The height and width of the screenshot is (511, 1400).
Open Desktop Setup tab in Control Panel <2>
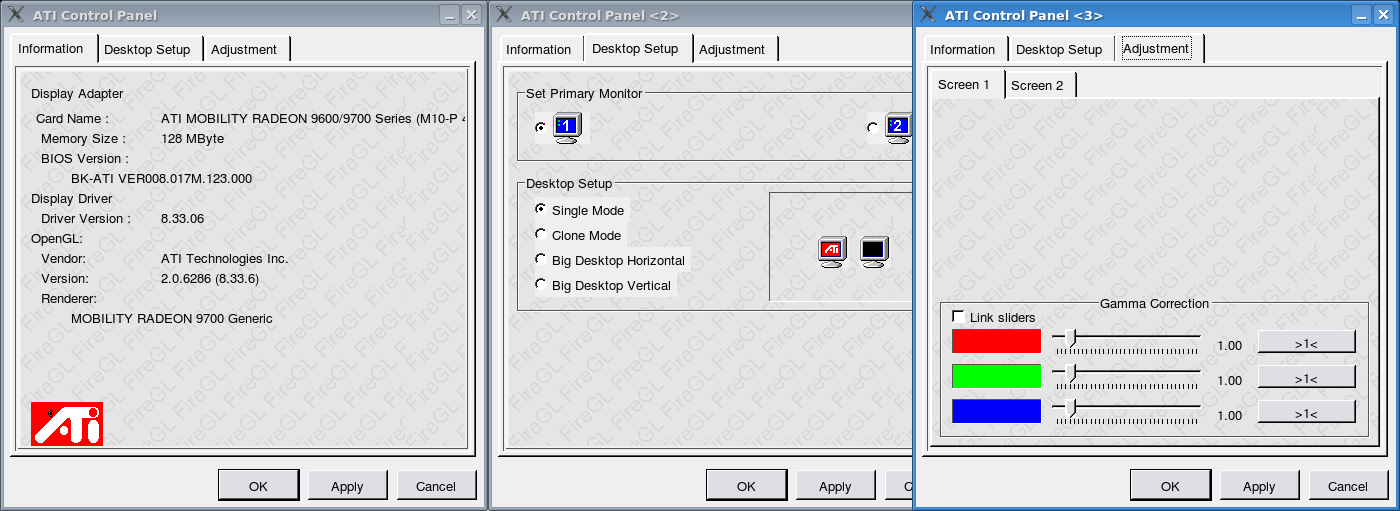point(635,48)
